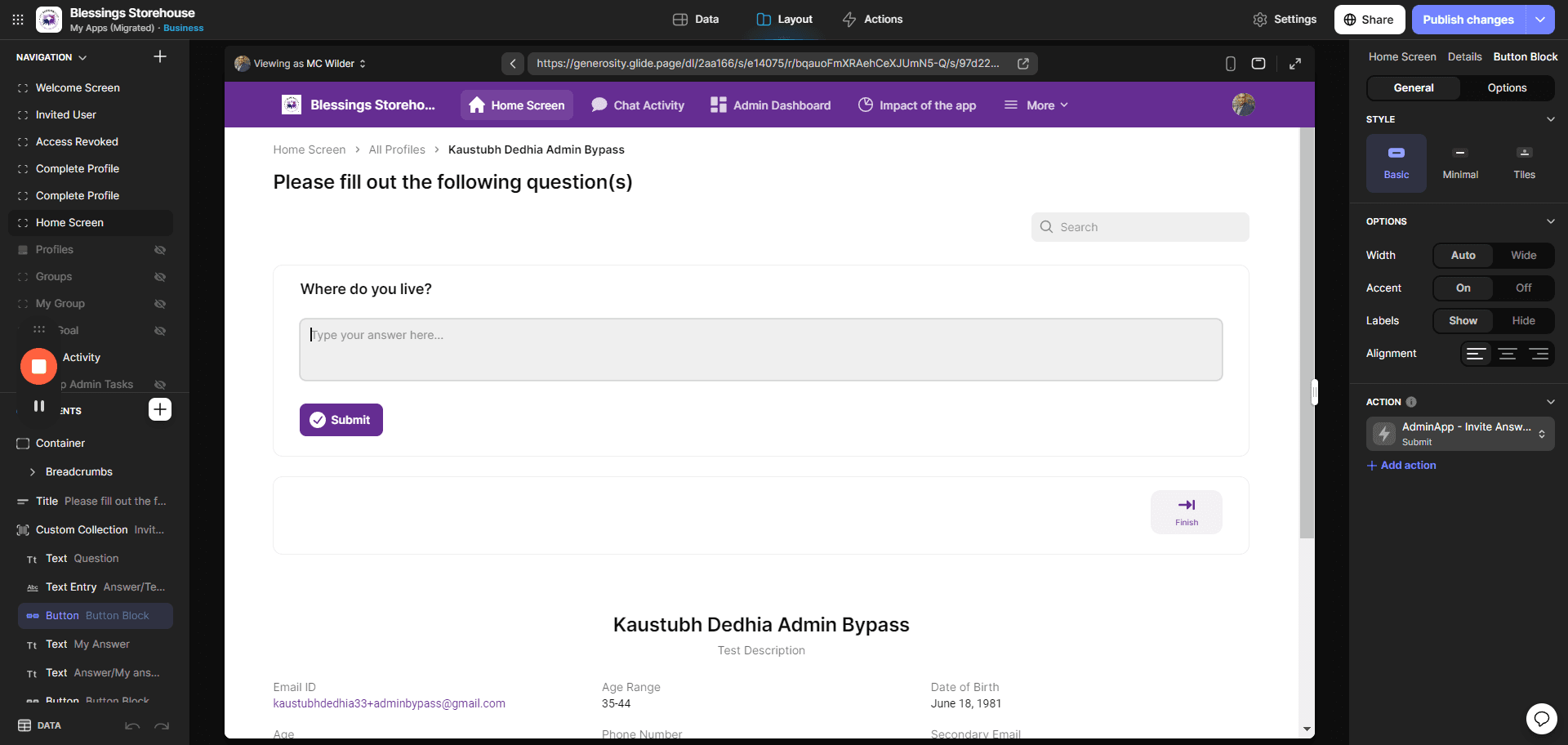The image size is (1568, 745).
Task: Click the user avatar in app header
Action: pos(1243,105)
